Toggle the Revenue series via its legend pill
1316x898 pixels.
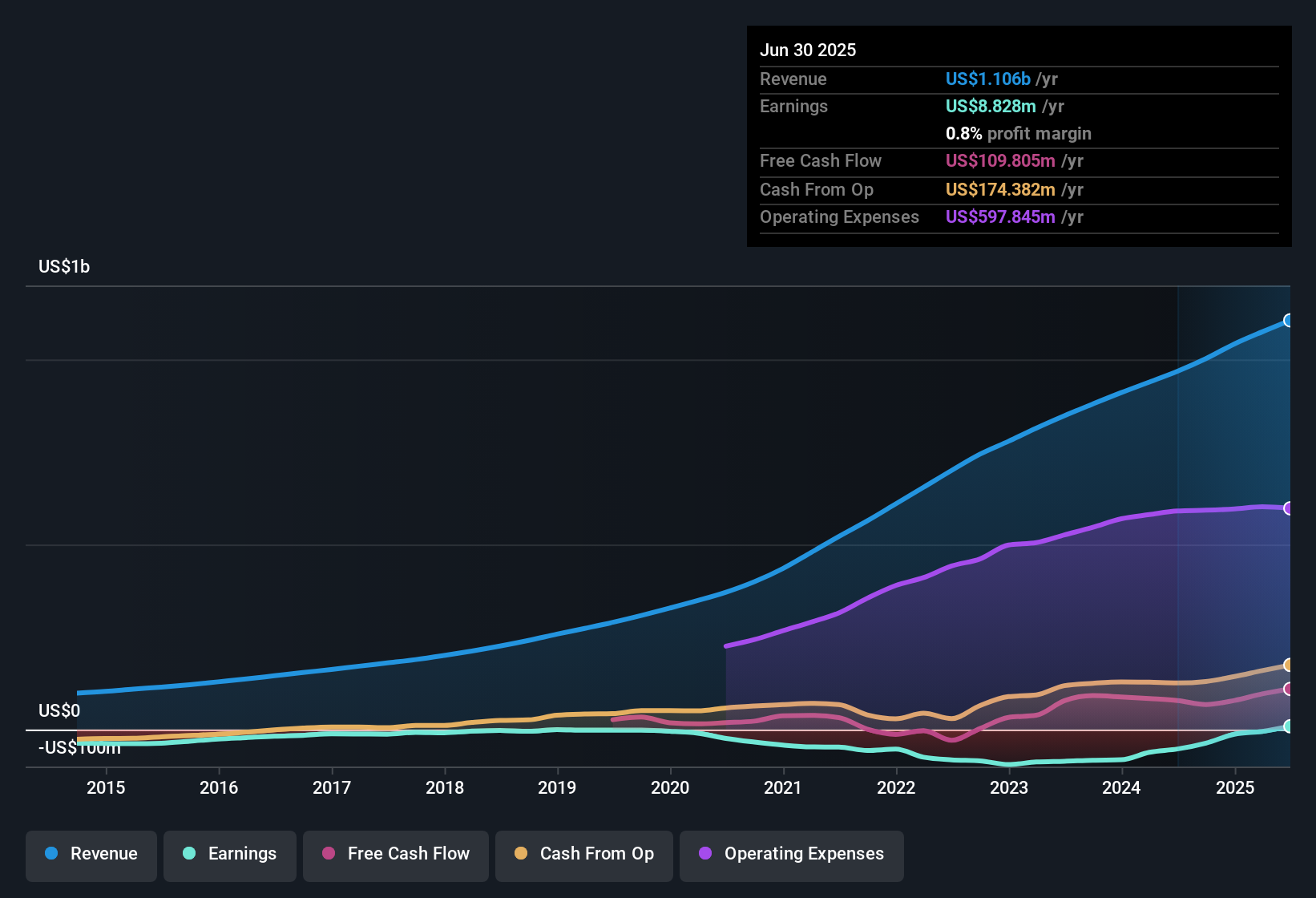tap(91, 854)
